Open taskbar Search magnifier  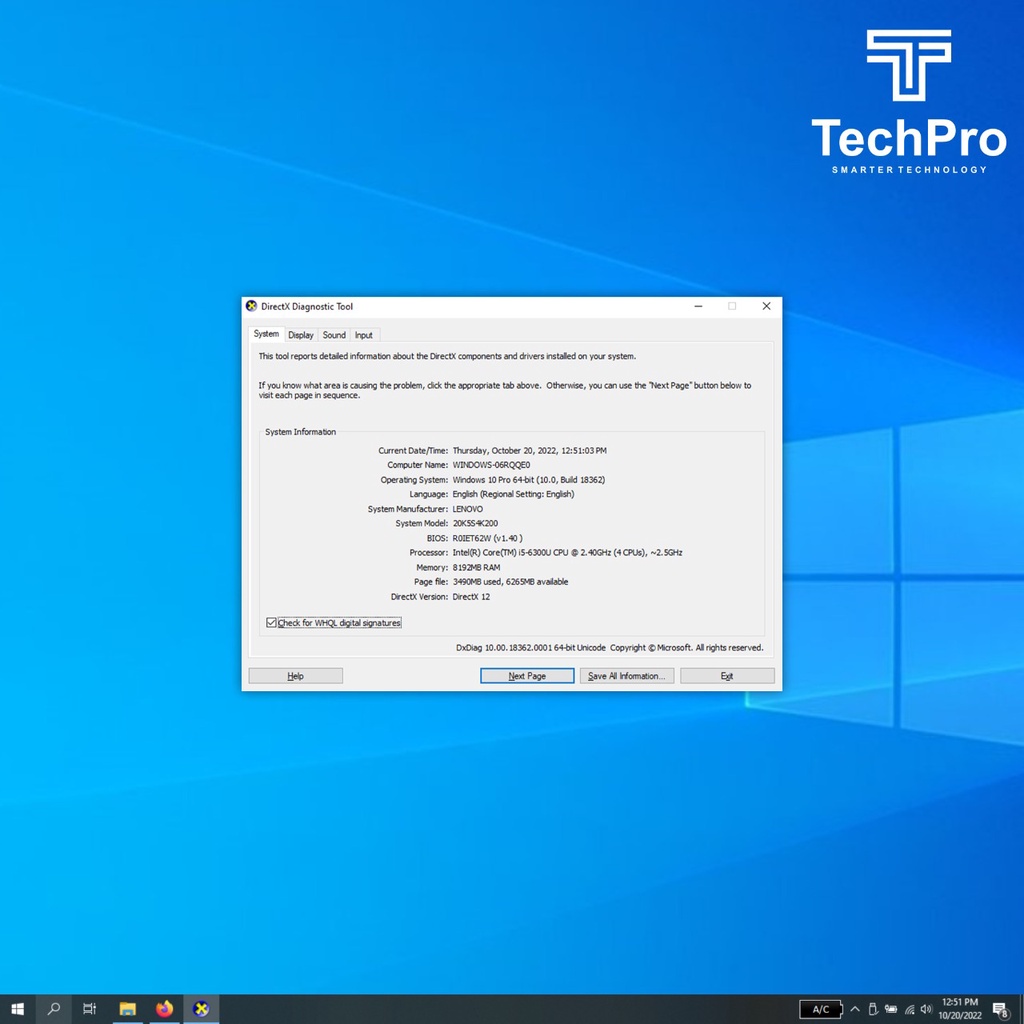54,1009
